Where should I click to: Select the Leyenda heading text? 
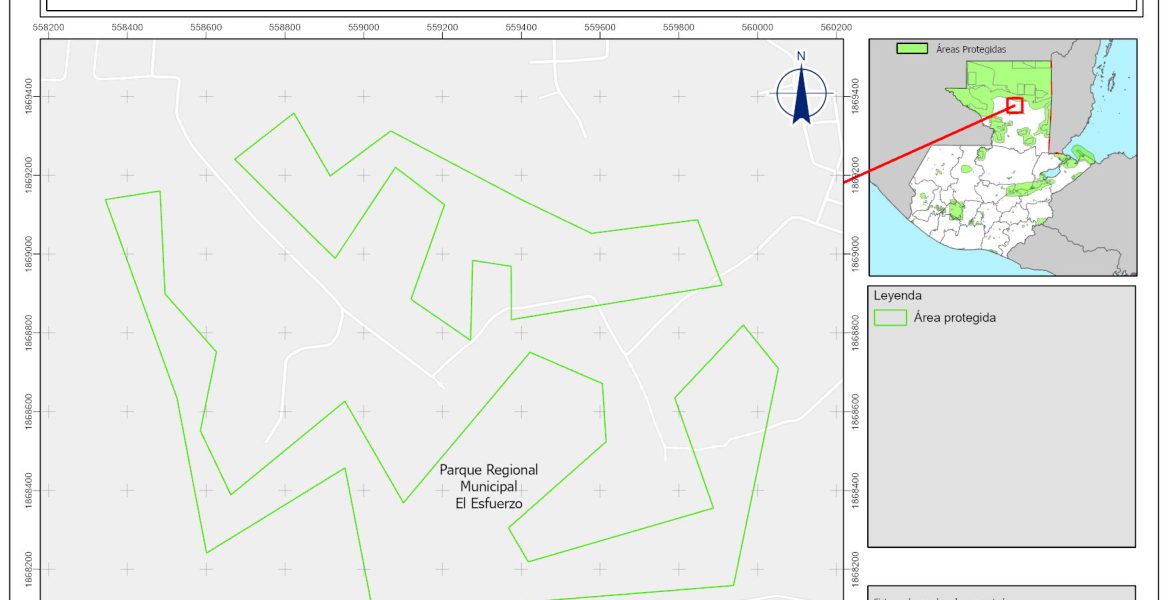click(897, 296)
